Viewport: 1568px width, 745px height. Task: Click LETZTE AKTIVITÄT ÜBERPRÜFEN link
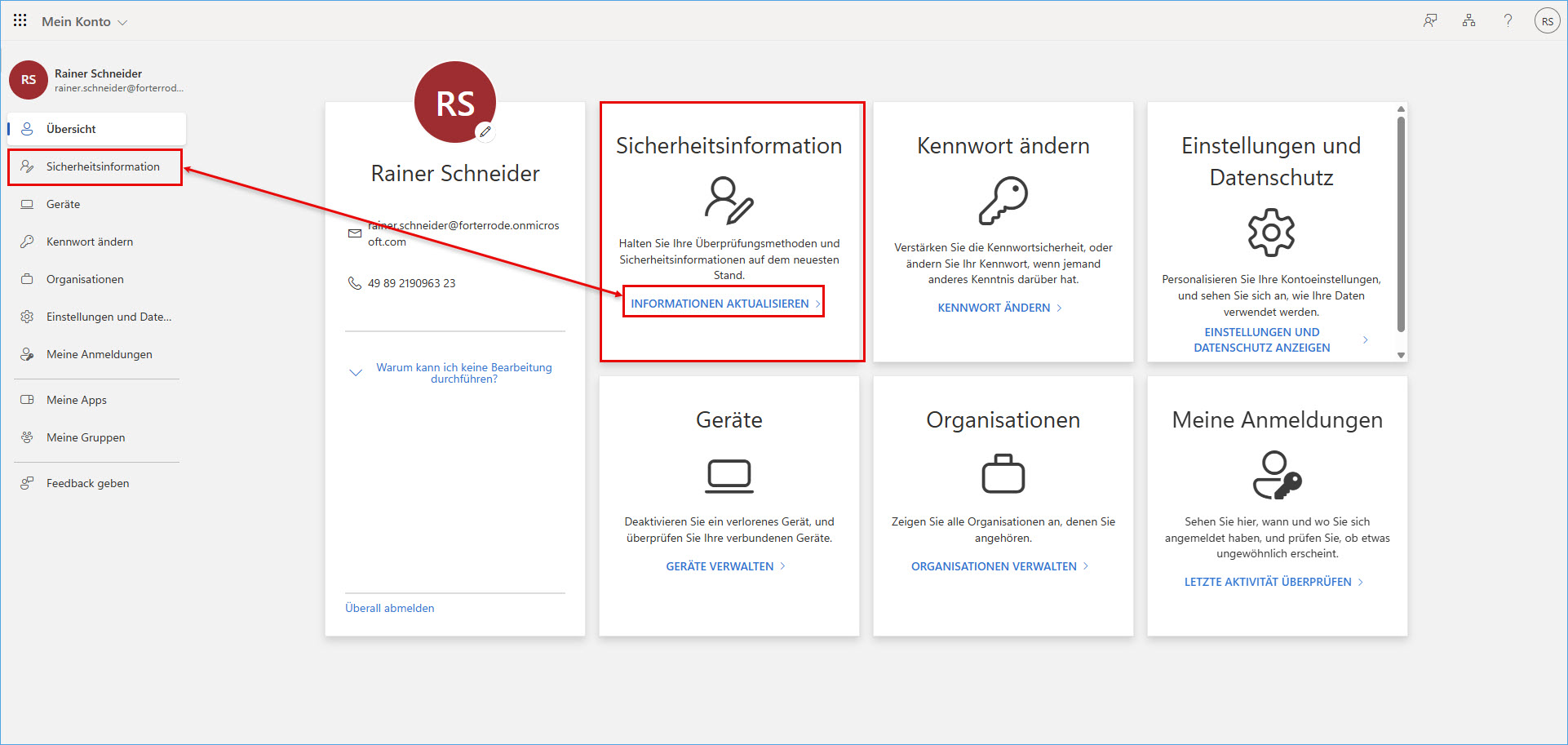(x=1269, y=582)
